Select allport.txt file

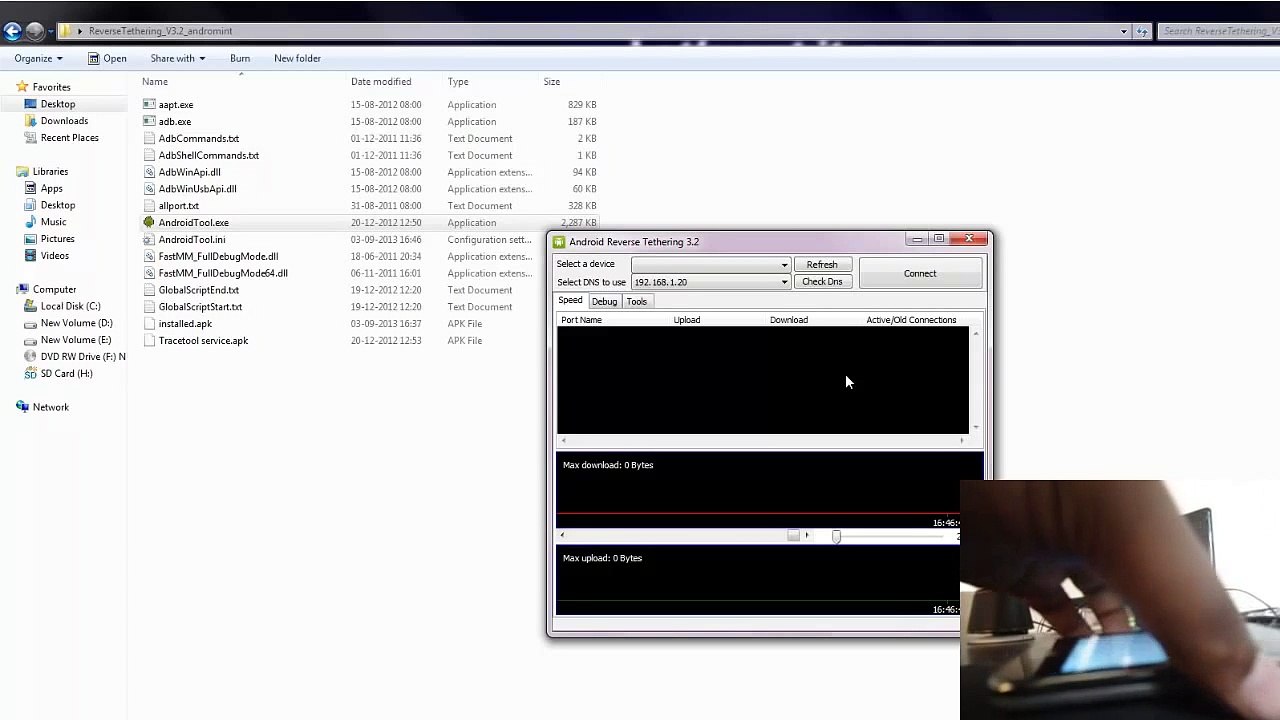click(178, 206)
